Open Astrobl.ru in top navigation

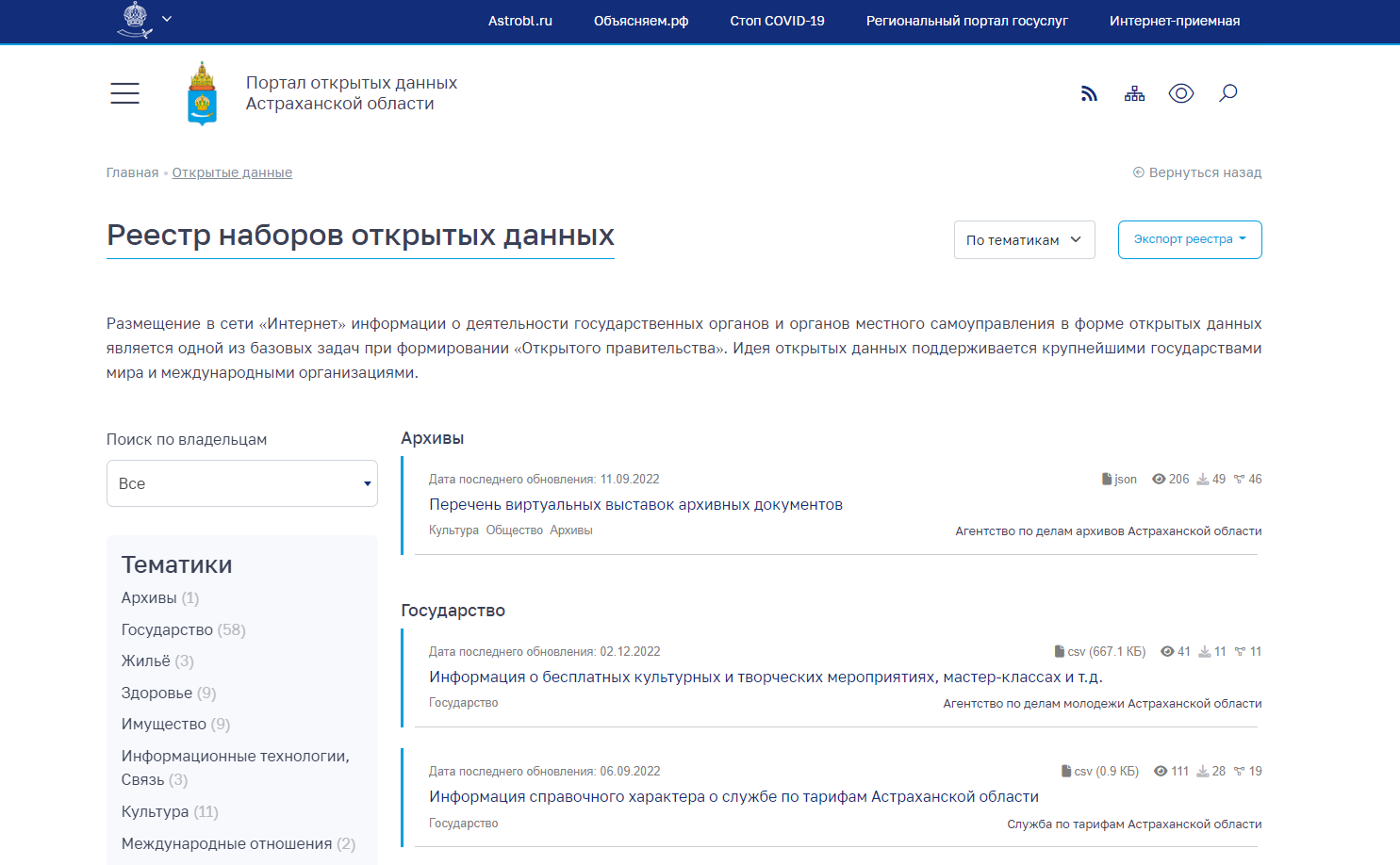click(519, 21)
